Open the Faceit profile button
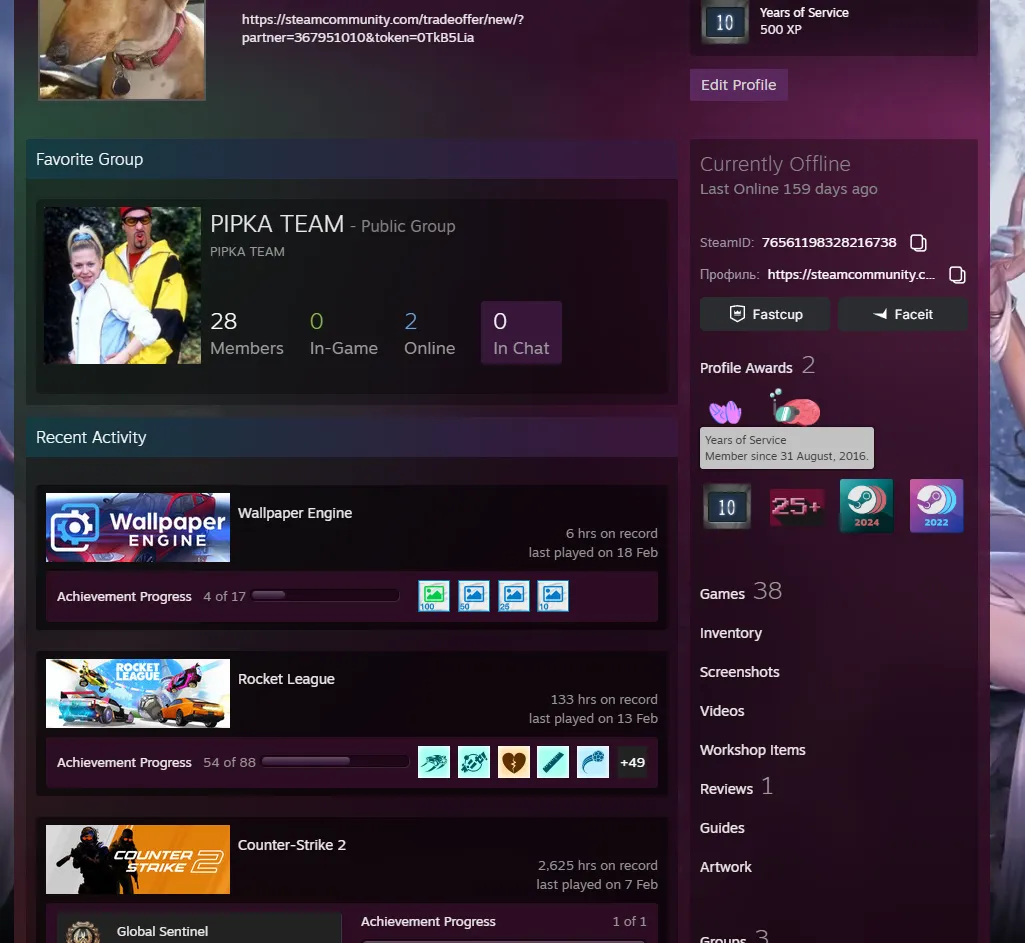This screenshot has width=1025, height=943. [x=903, y=314]
